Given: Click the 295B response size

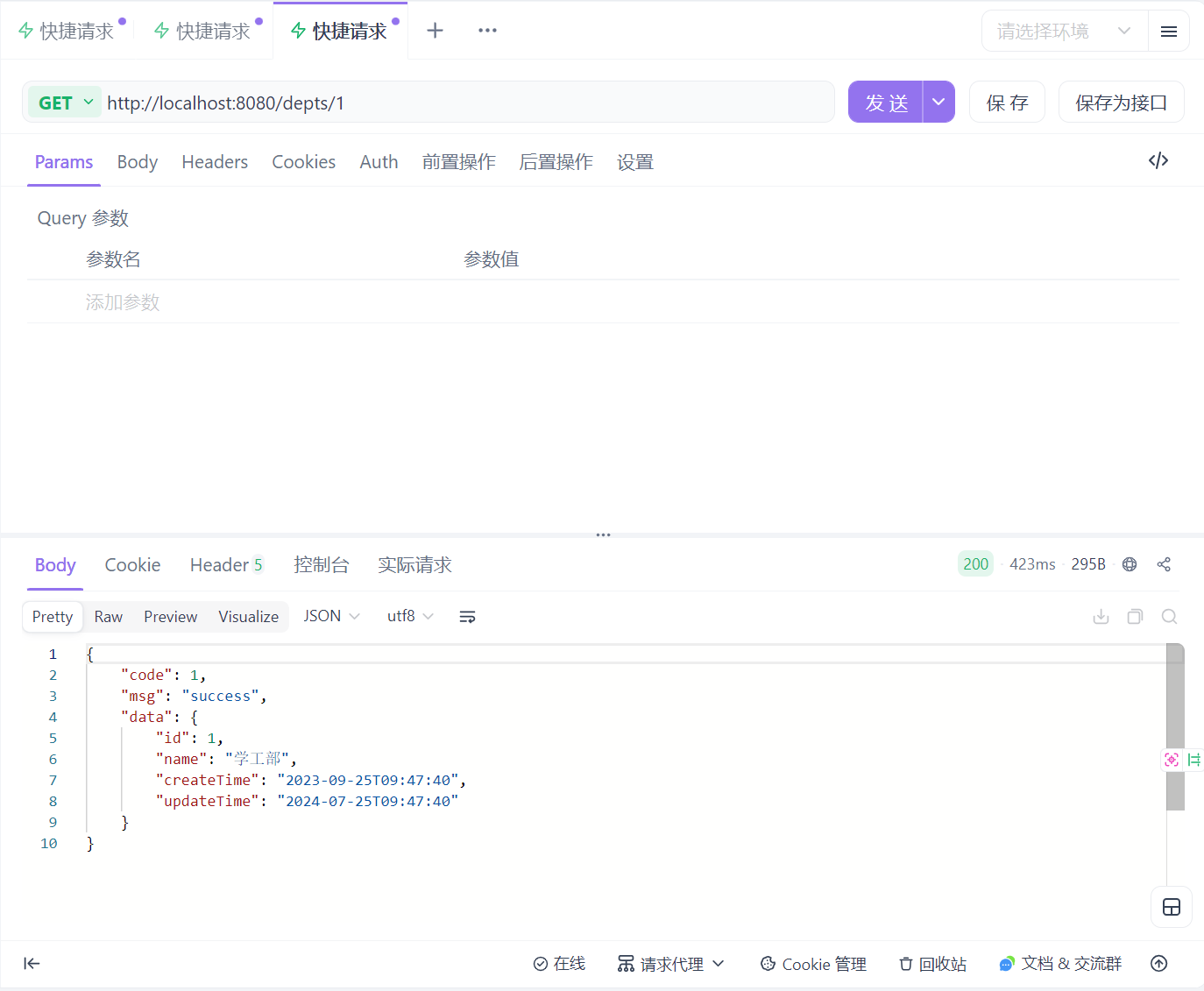Looking at the screenshot, I should [1088, 564].
